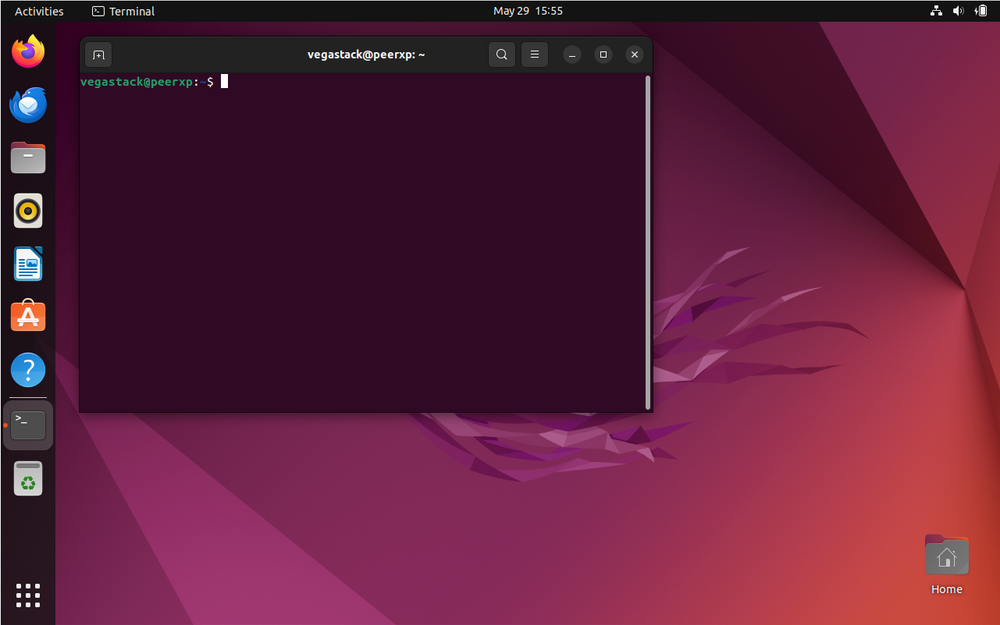This screenshot has width=1000, height=625.
Task: Open the Help application
Action: [x=28, y=371]
